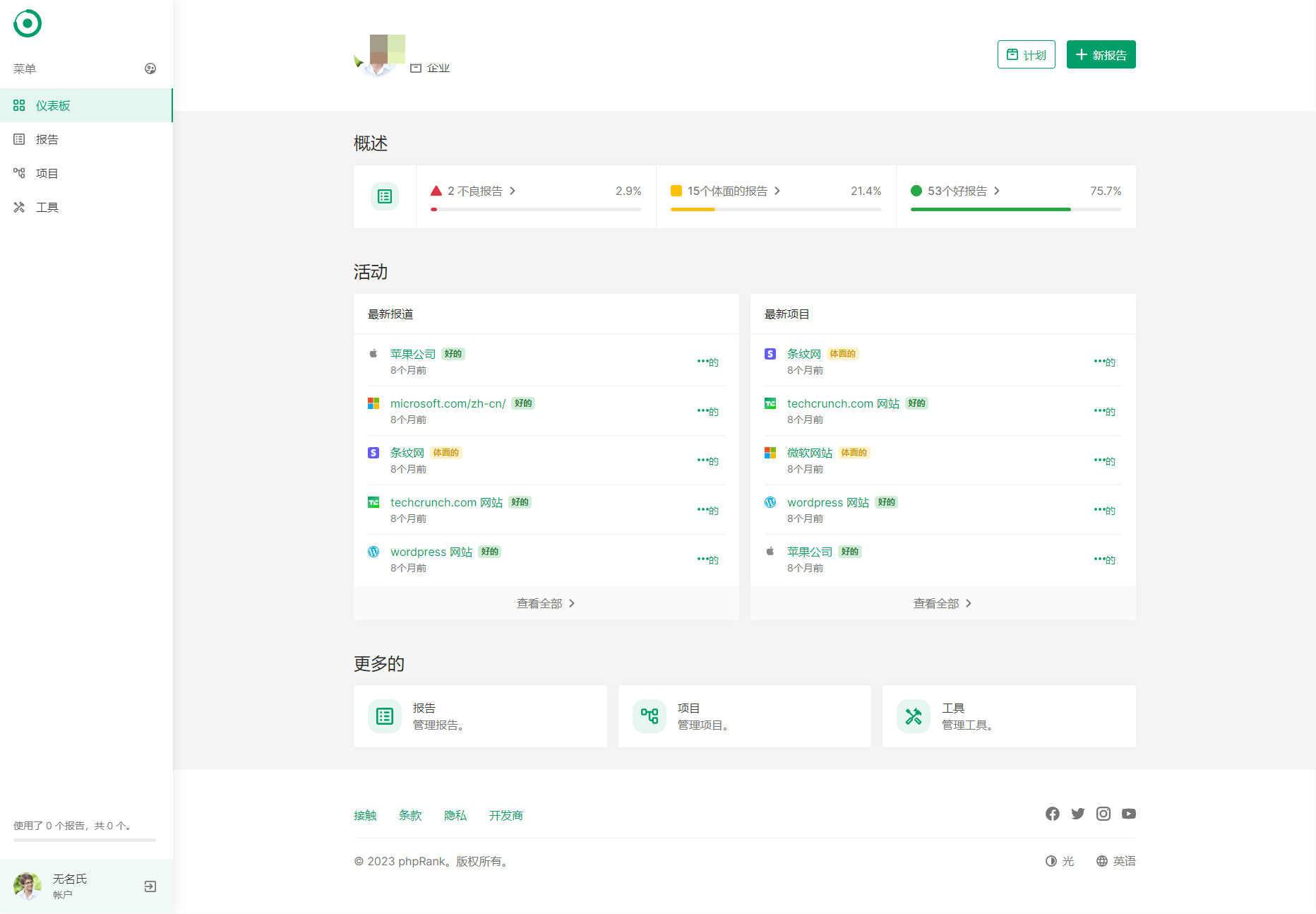Open the 英语 language selector
The width and height of the screenshot is (1316, 914).
1116,861
